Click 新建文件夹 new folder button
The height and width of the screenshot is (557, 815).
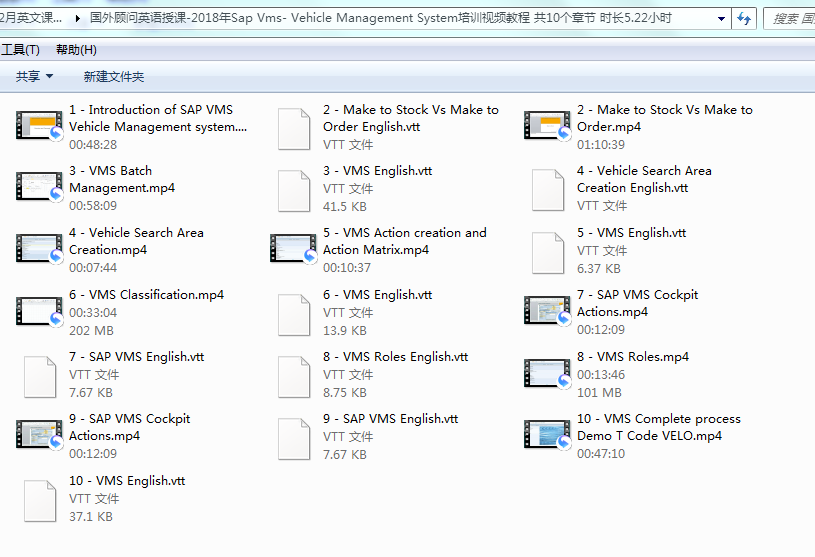point(114,76)
